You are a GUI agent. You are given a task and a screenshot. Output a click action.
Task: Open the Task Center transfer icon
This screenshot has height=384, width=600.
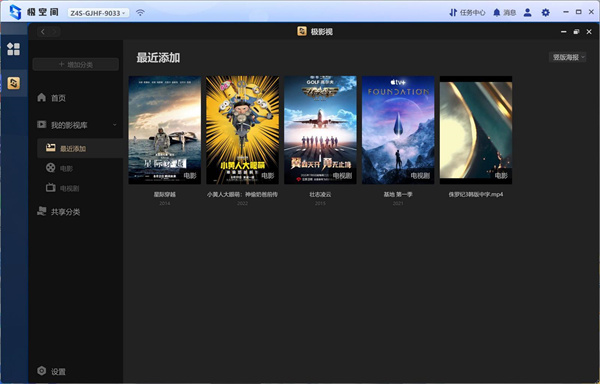click(x=453, y=13)
